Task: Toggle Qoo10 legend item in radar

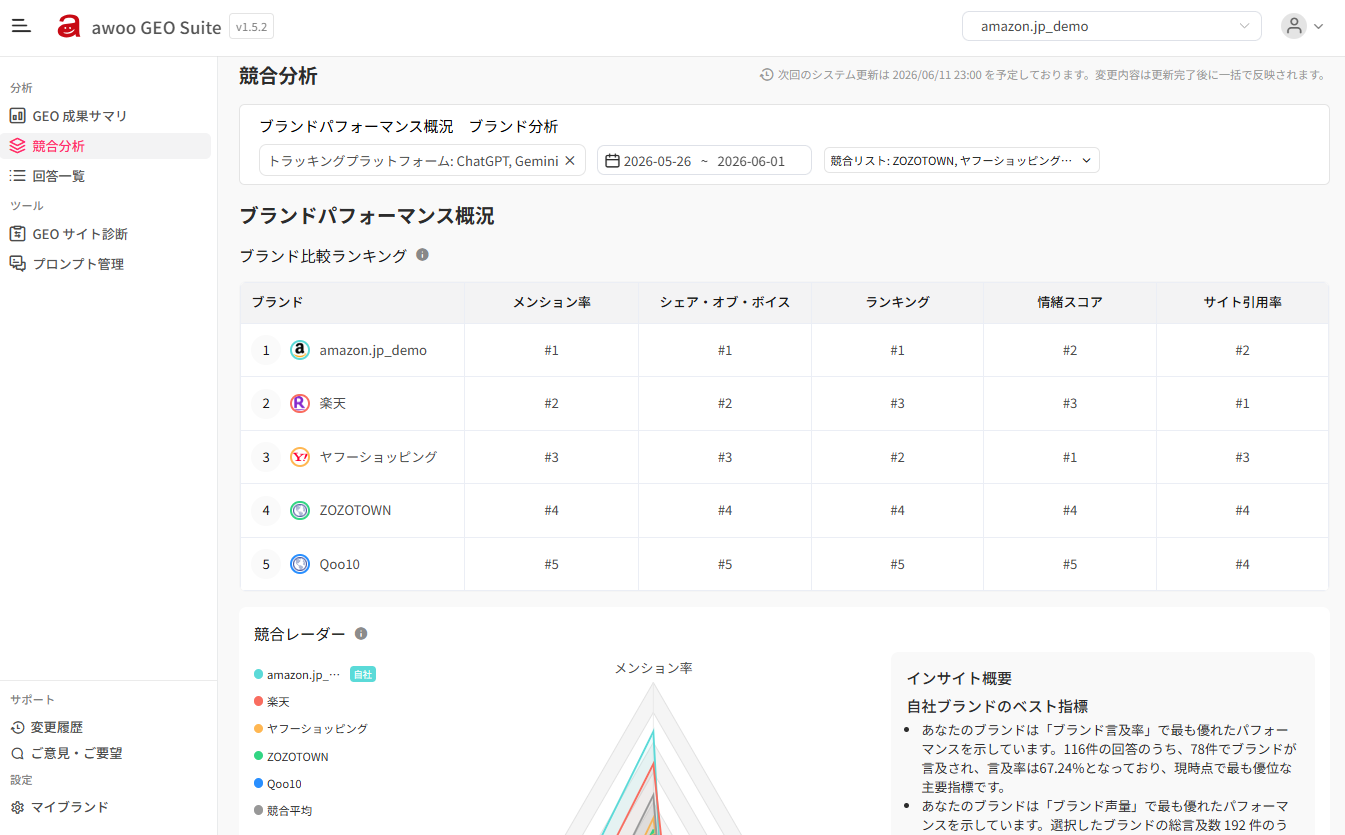Action: [x=278, y=784]
